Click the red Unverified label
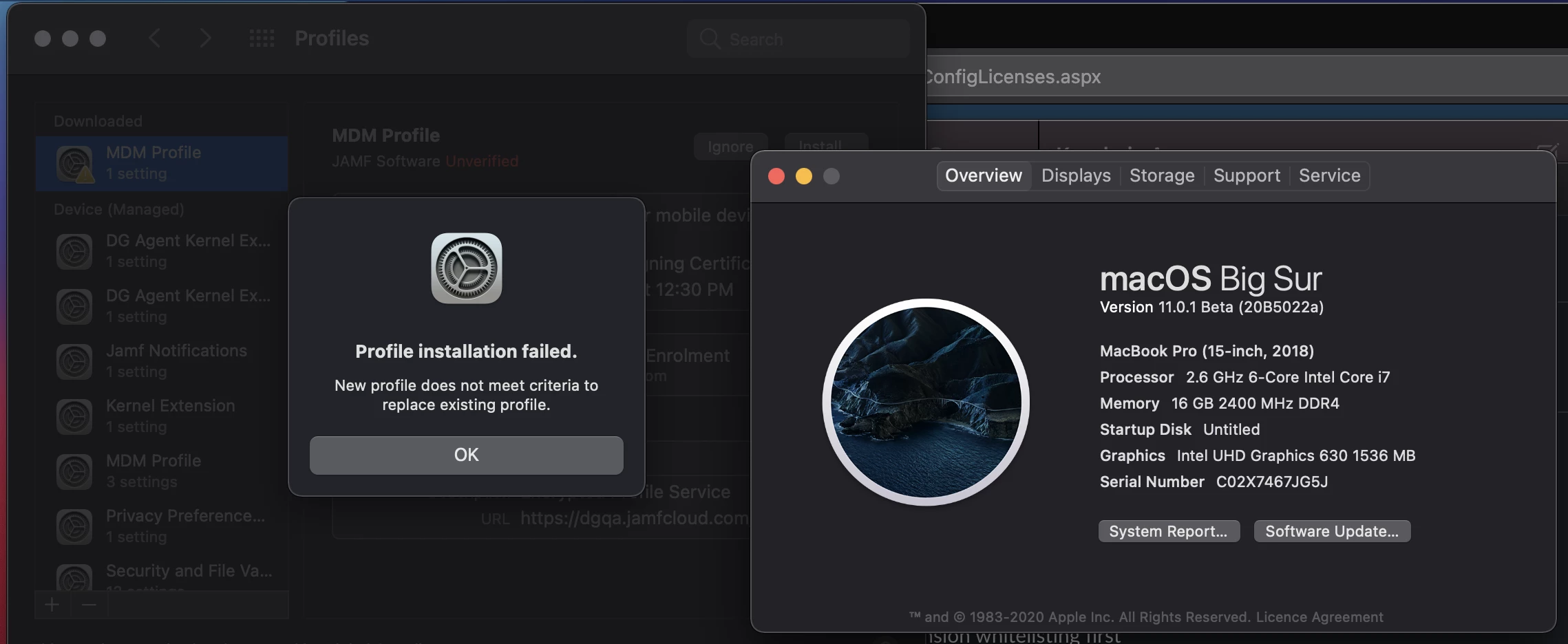1568x644 pixels. point(482,161)
